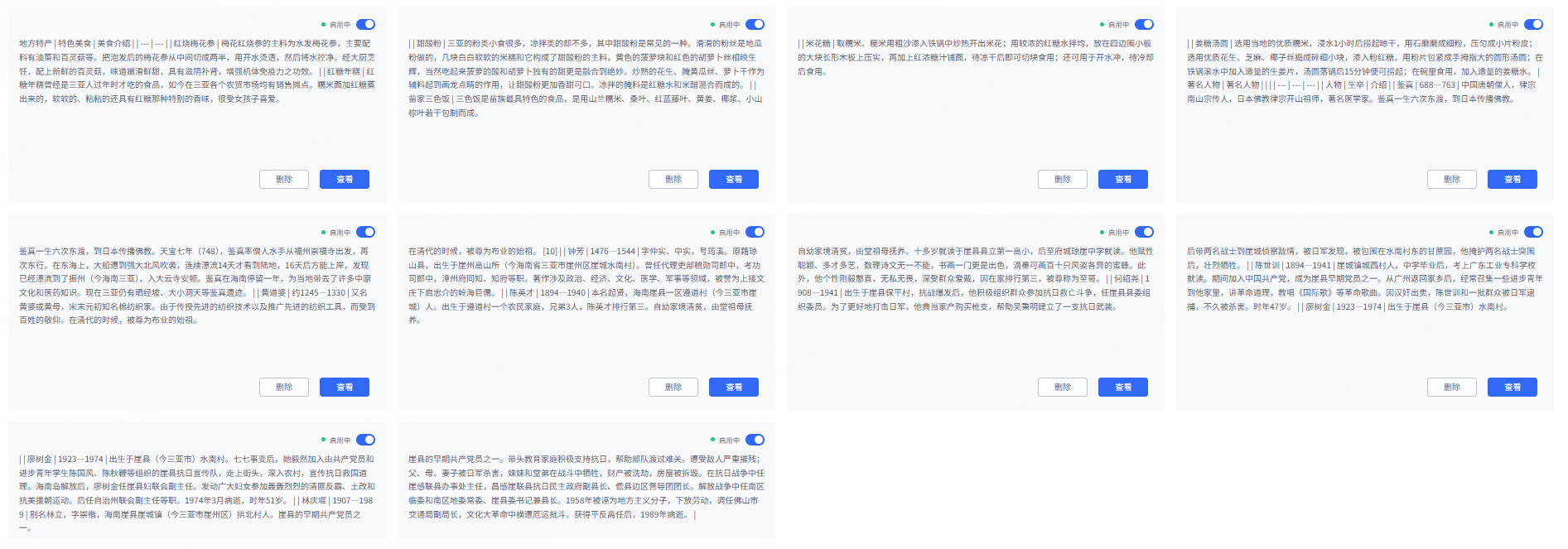
Task: Turn off the switch on the 姜糖汤圆 card
Action: click(1533, 25)
